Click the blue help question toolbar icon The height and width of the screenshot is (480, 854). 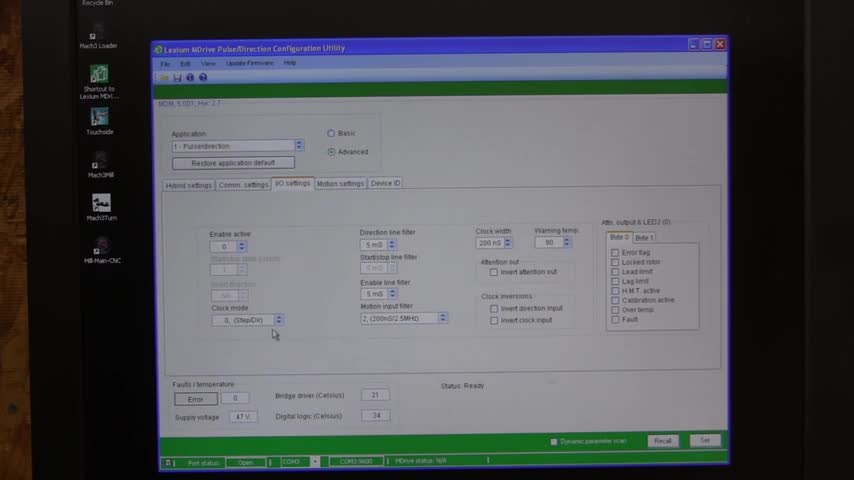click(x=203, y=77)
